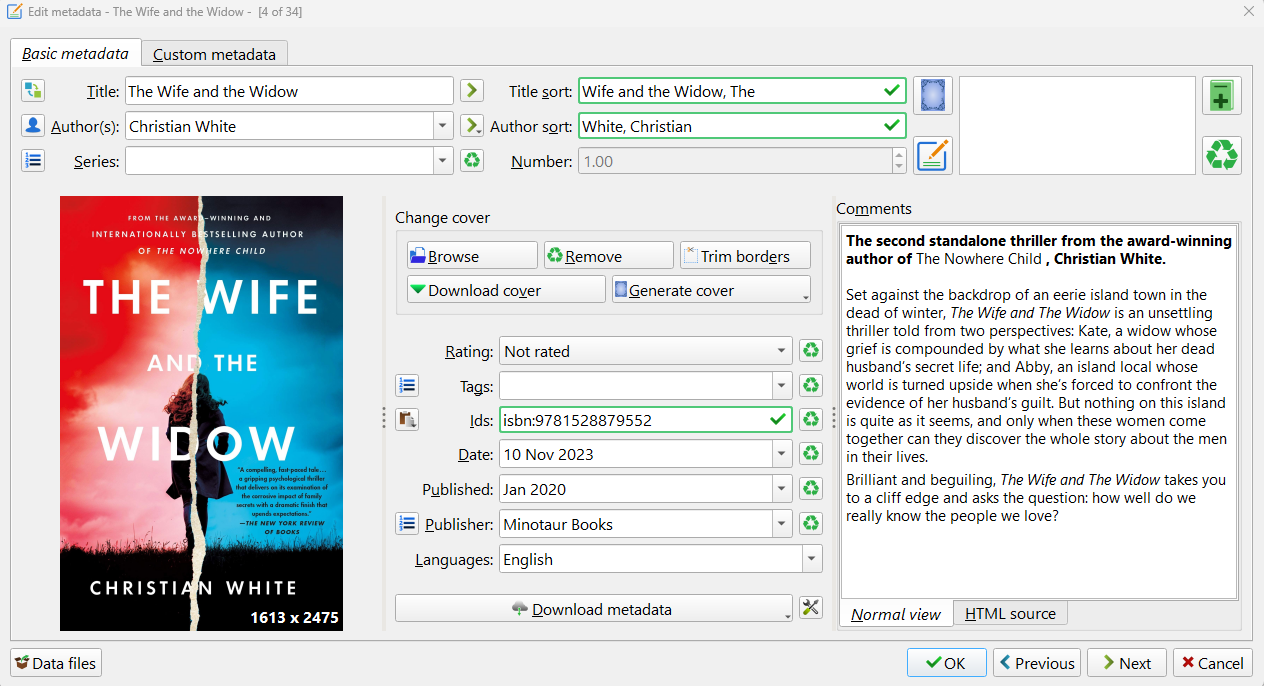Image resolution: width=1264 pixels, height=686 pixels.
Task: Select the HTML source tab
Action: coord(1010,613)
